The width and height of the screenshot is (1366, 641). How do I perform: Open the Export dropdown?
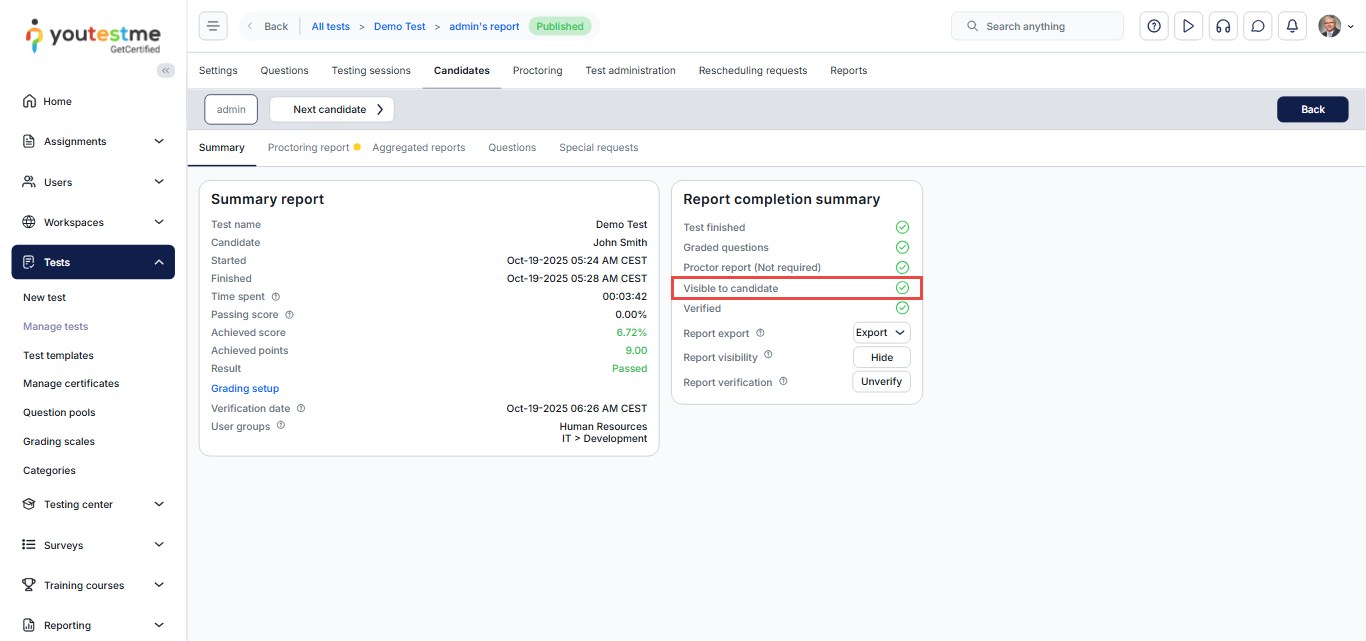click(881, 333)
